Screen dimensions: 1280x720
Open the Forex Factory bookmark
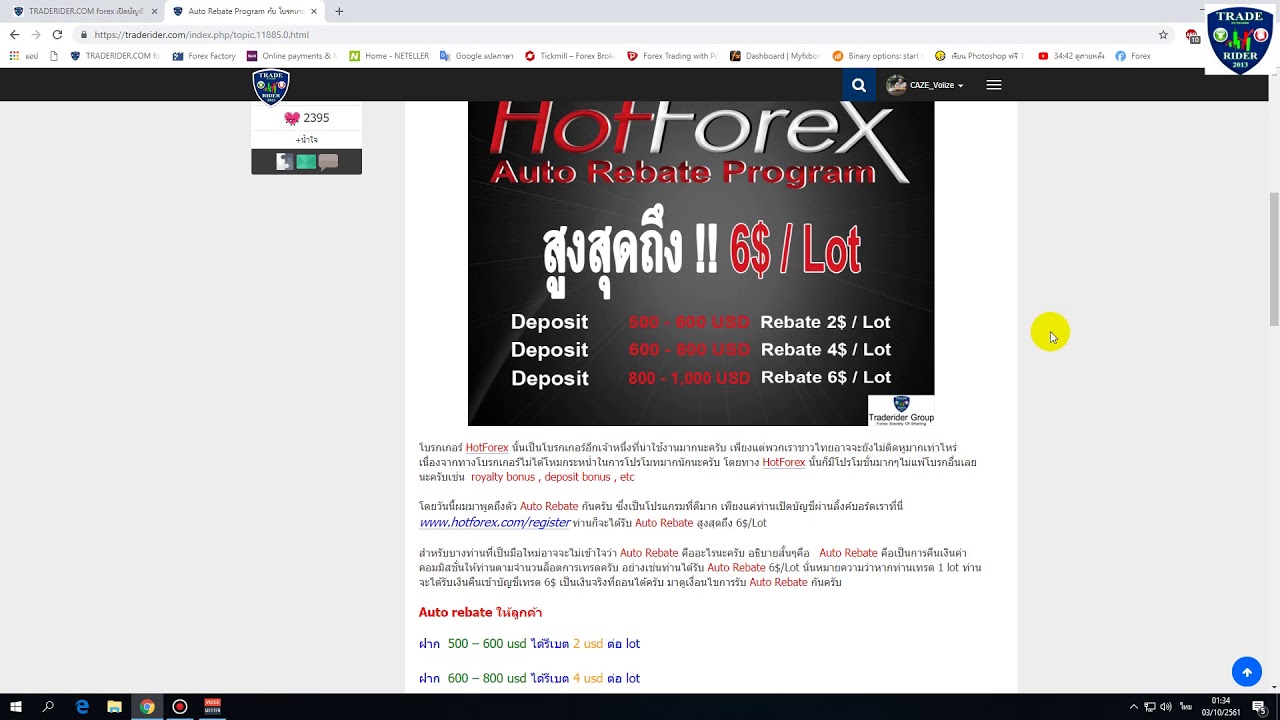204,56
